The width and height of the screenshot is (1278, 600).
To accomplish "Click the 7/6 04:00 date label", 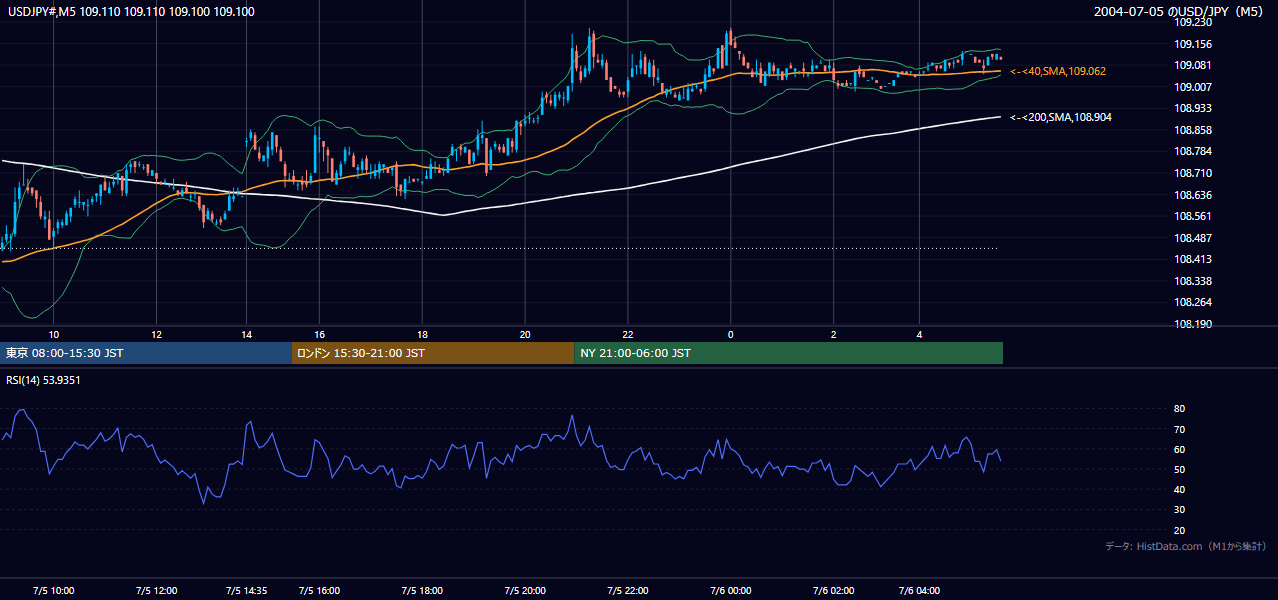I will coord(920,590).
